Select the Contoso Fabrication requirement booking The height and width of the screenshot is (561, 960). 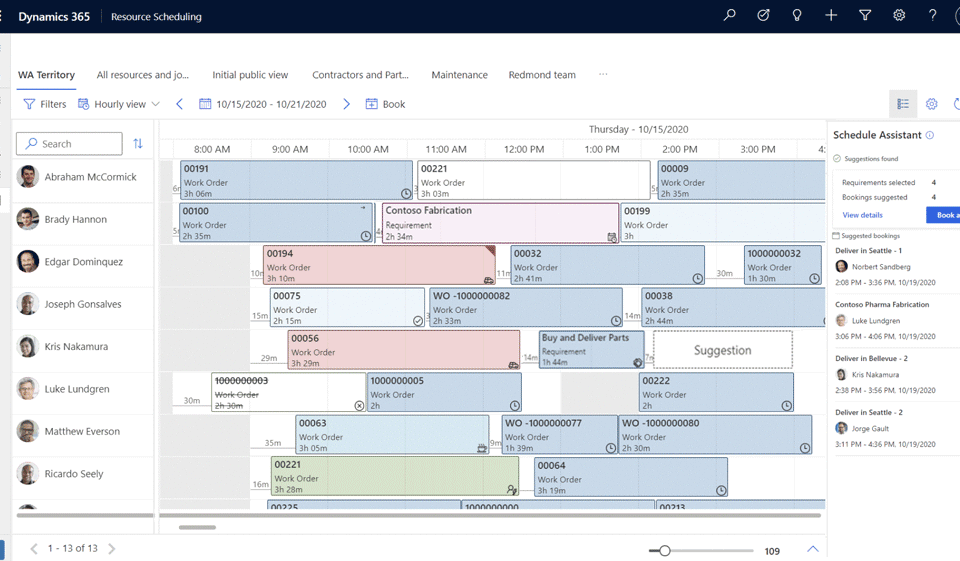tap(500, 223)
